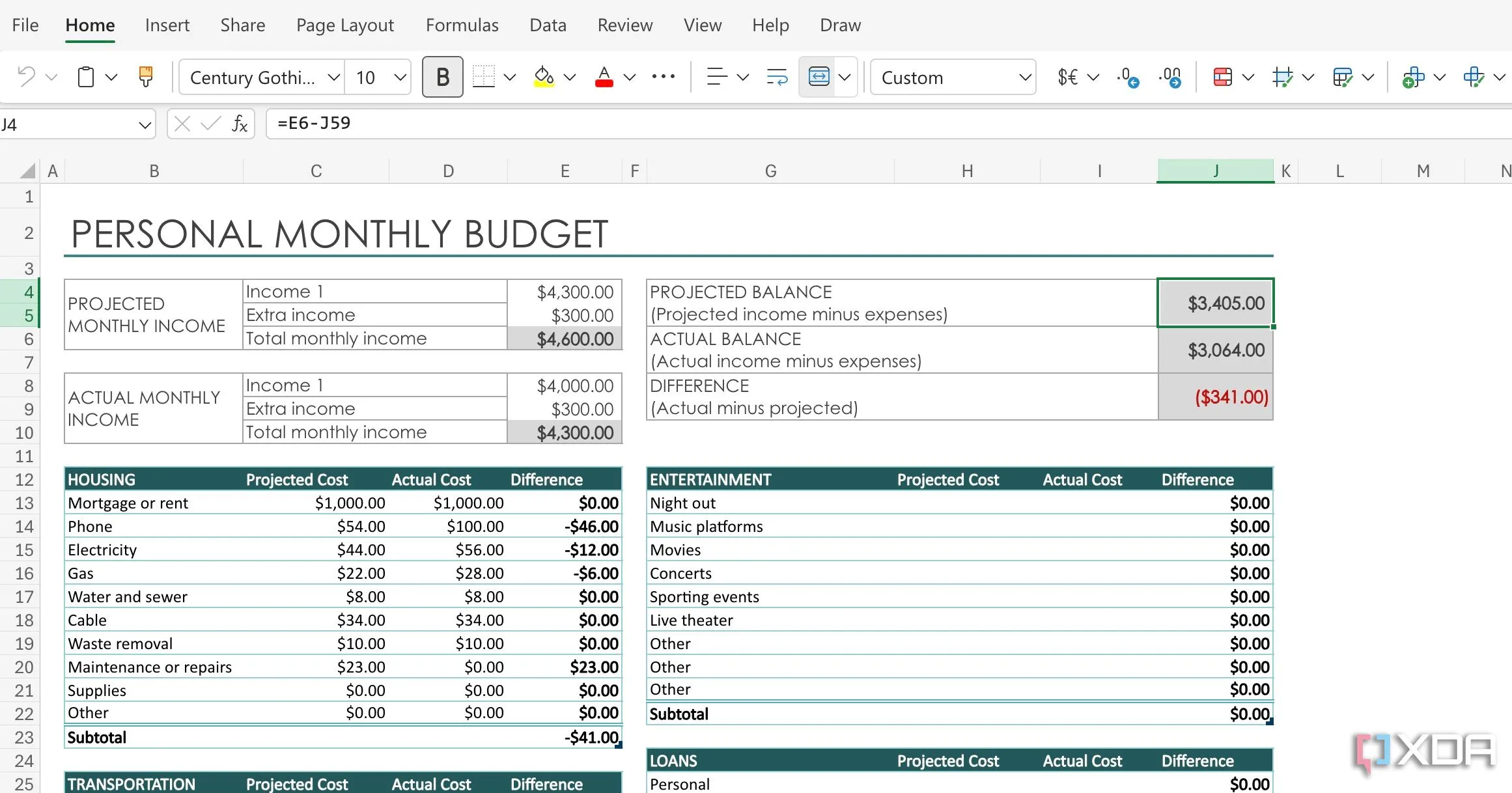
Task: Click the fx insert function icon
Action: tap(240, 124)
